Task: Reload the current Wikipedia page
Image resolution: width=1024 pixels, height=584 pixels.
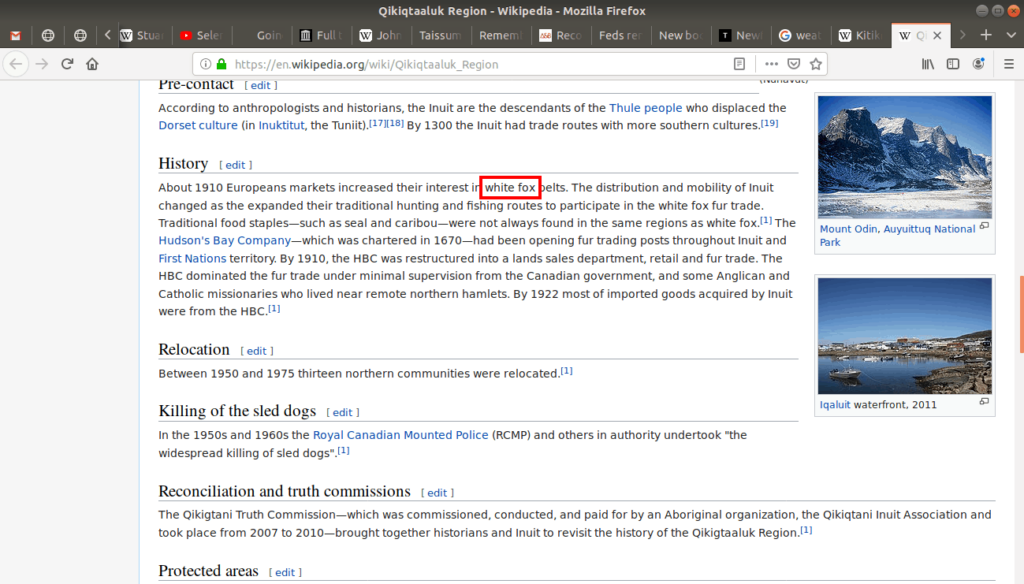Action: pos(67,64)
